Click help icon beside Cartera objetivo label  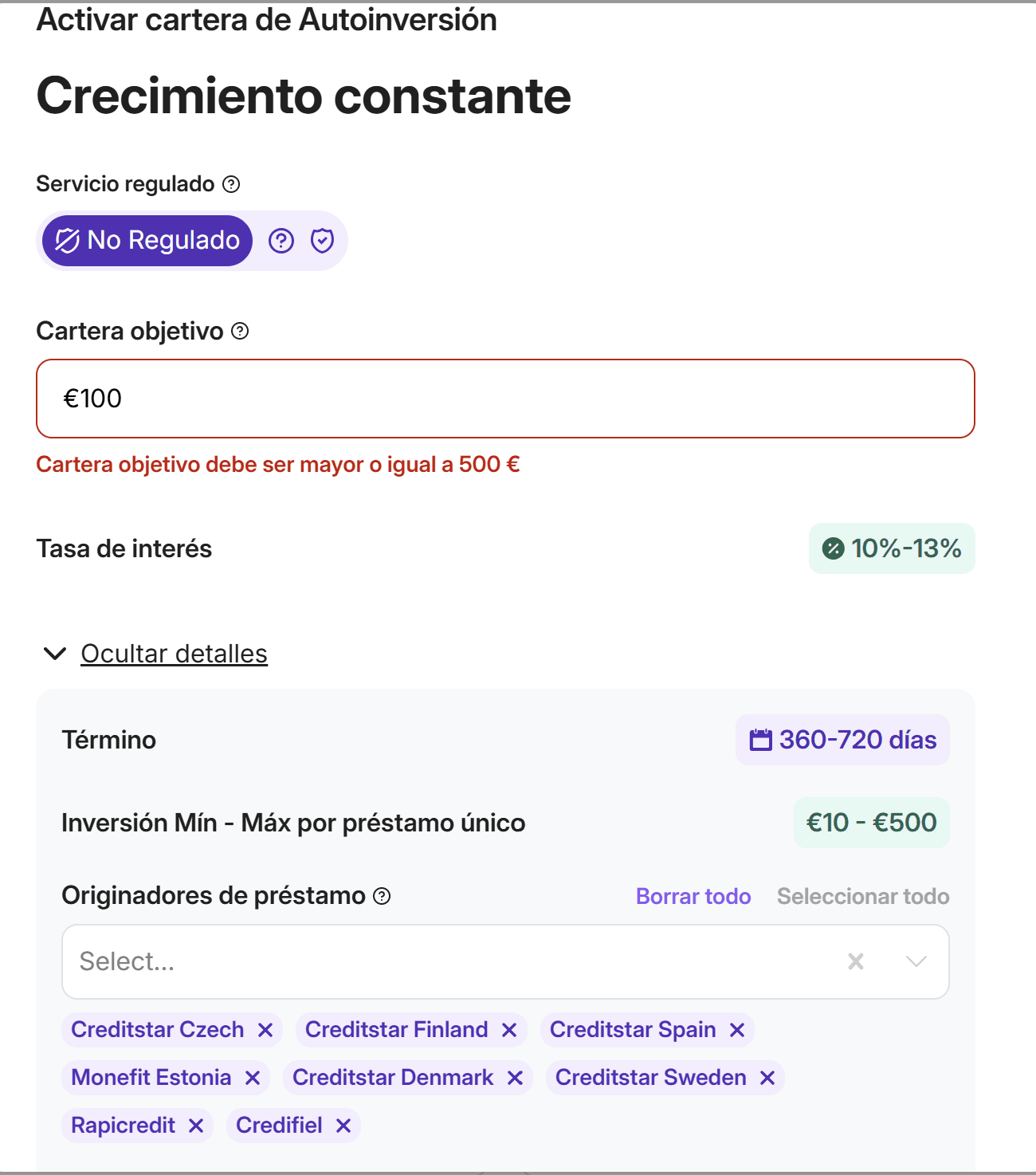(x=240, y=331)
